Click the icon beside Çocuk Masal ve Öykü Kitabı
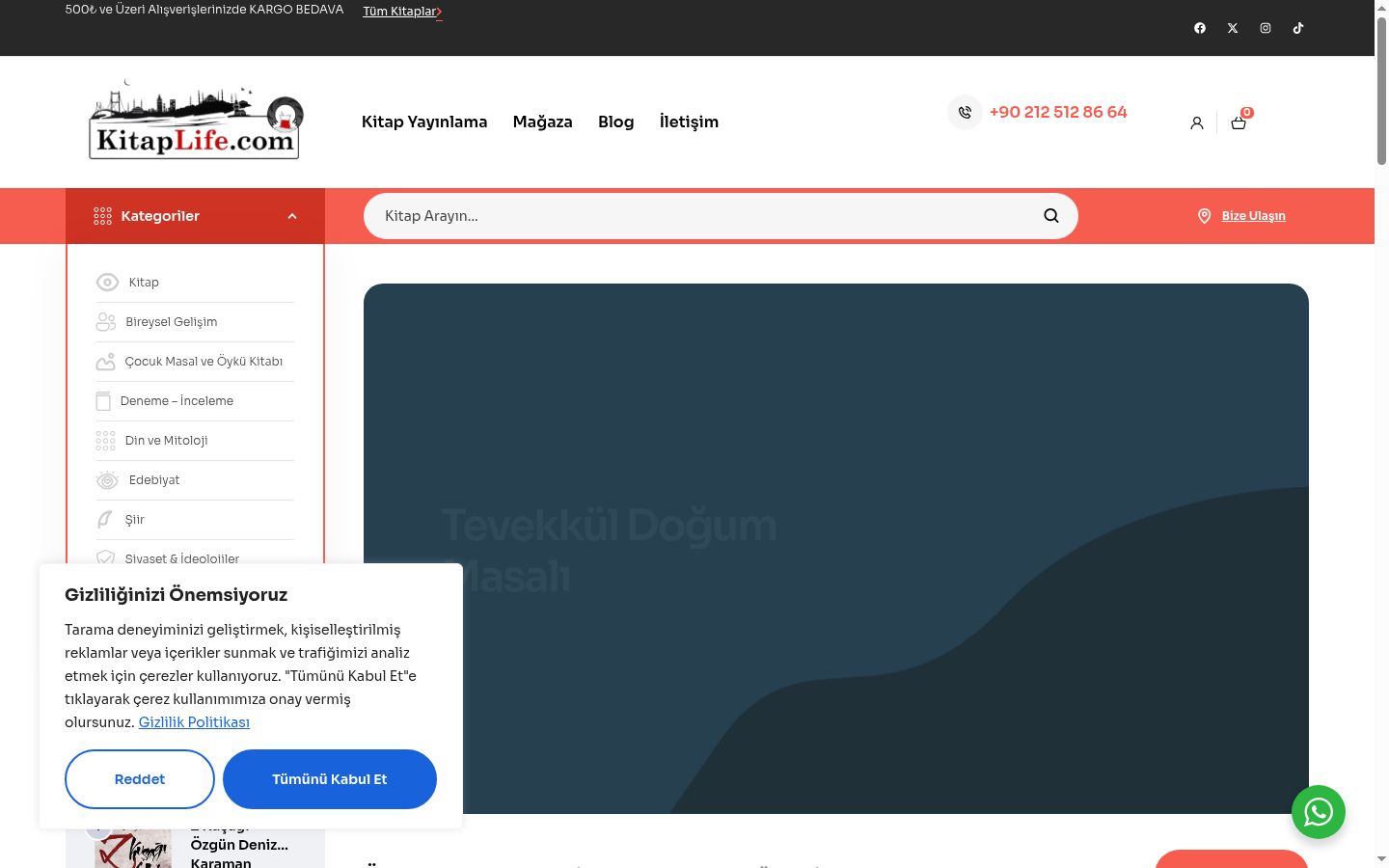This screenshot has width=1389, height=868. 105,362
